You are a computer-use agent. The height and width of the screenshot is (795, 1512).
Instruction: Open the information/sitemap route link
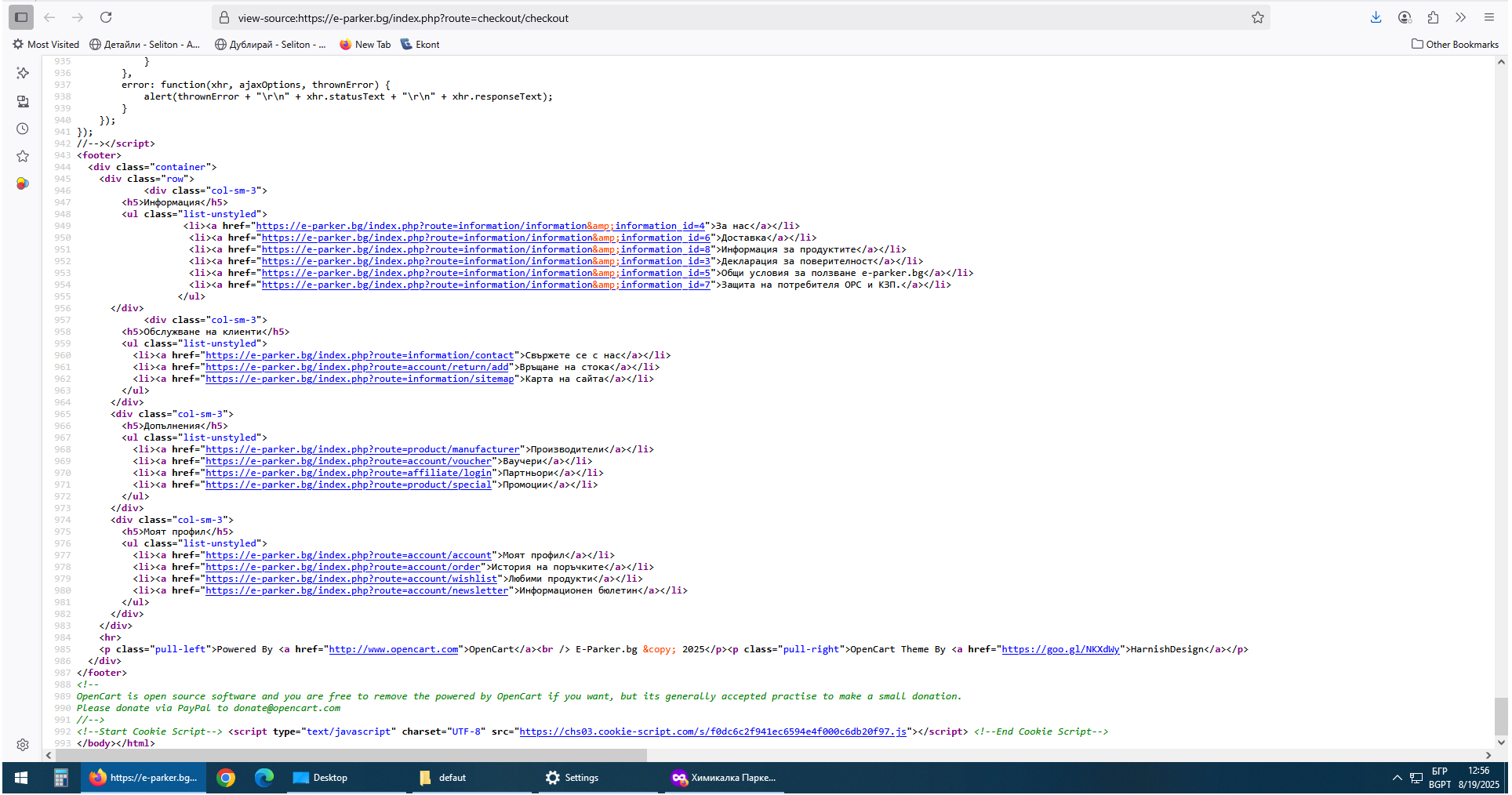pos(360,379)
